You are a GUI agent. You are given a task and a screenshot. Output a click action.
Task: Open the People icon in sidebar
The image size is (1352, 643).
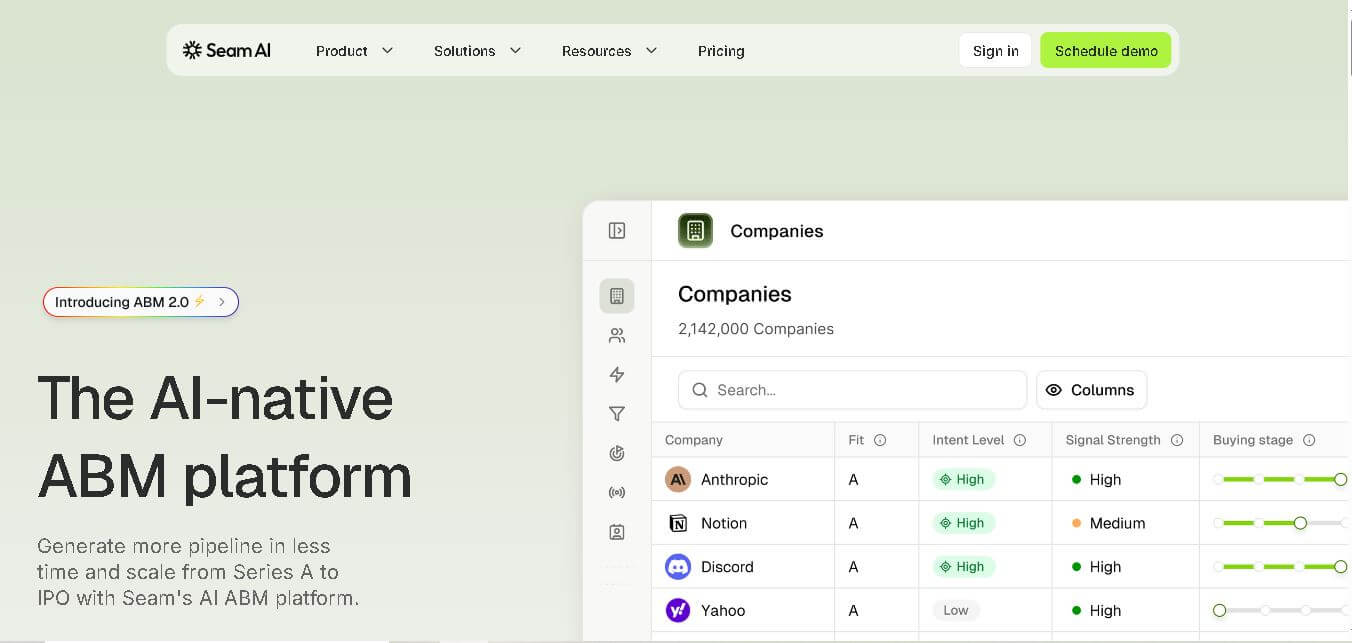[617, 336]
